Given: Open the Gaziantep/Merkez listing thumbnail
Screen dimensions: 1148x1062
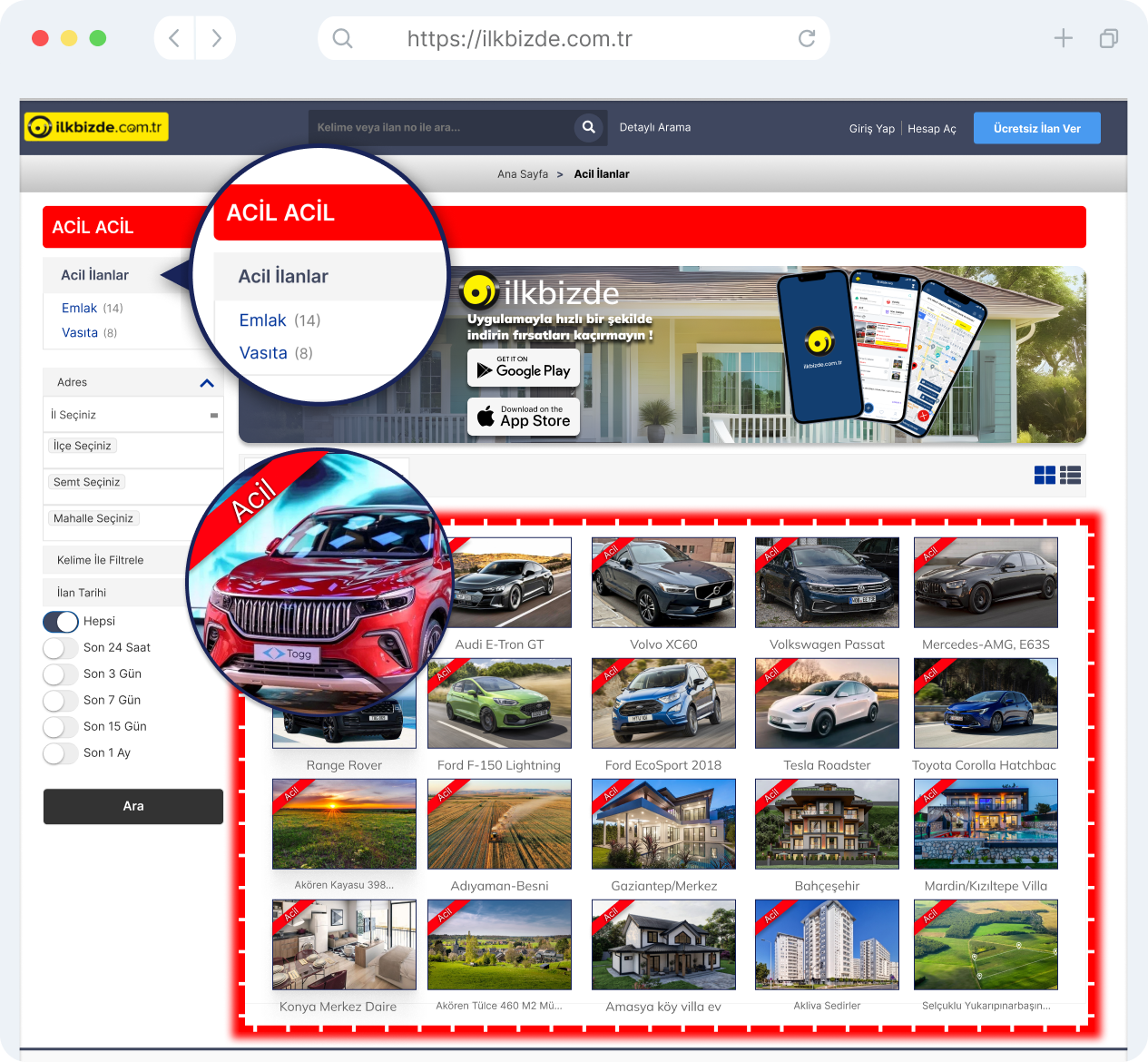Looking at the screenshot, I should (x=663, y=824).
